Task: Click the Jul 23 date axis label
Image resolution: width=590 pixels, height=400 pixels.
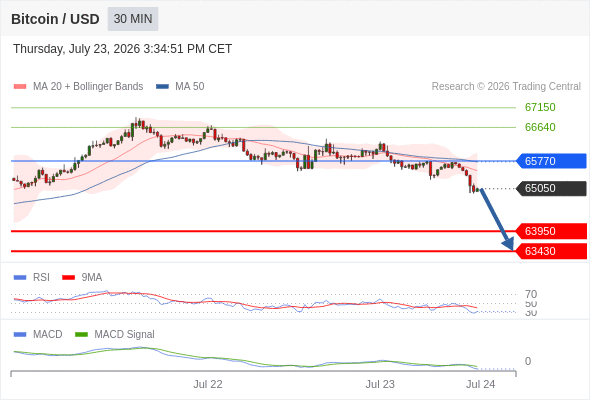Action: coord(380,385)
